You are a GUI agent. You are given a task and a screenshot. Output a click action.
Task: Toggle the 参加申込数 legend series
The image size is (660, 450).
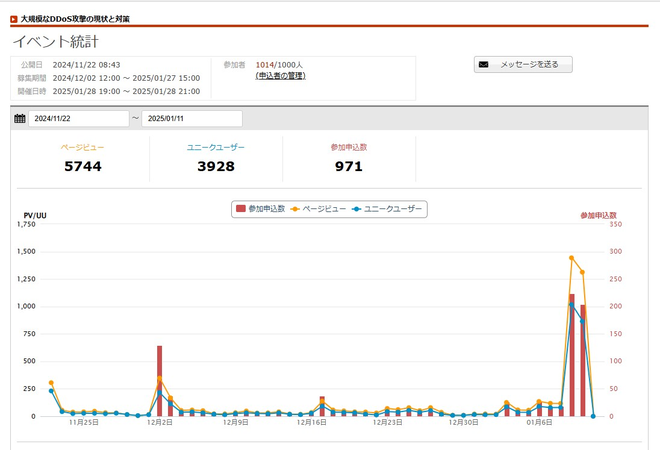coord(260,209)
